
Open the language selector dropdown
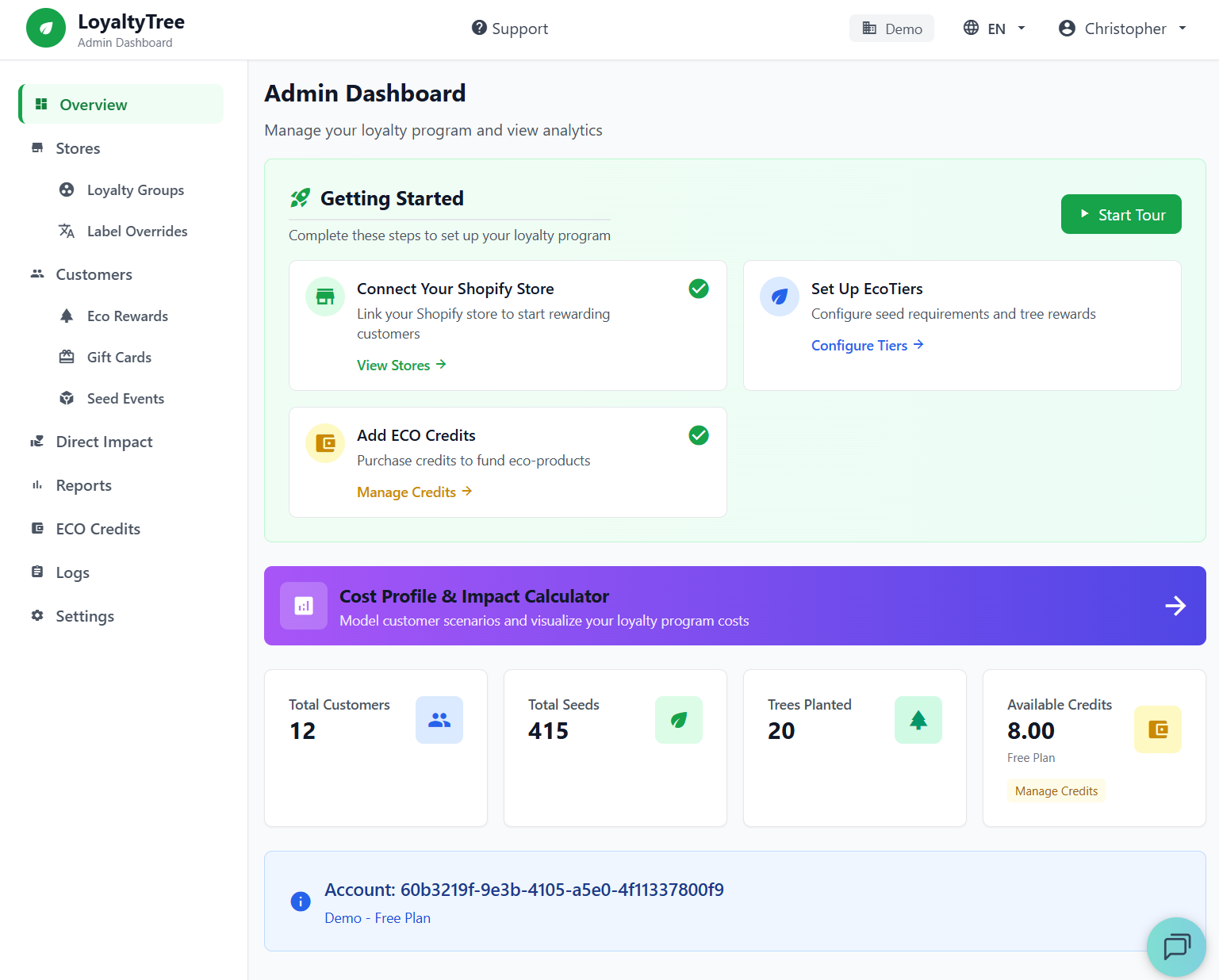point(994,28)
